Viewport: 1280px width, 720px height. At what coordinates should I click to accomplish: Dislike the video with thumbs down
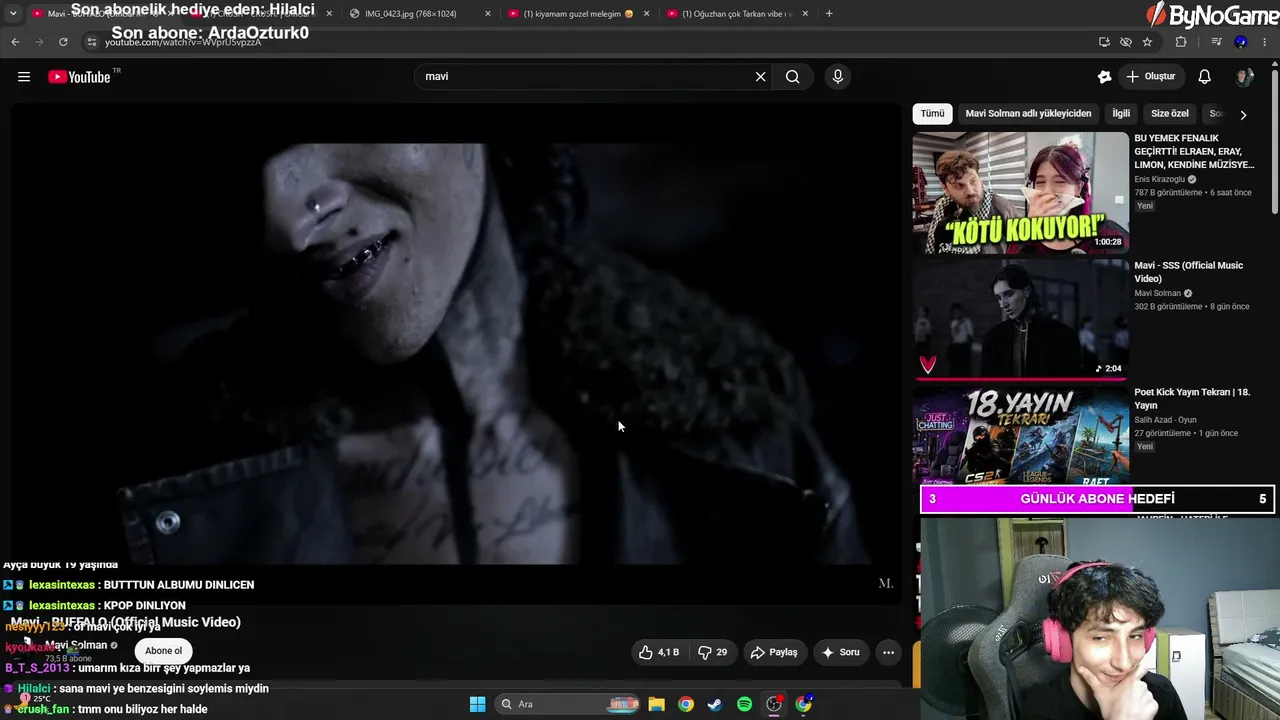tap(712, 652)
